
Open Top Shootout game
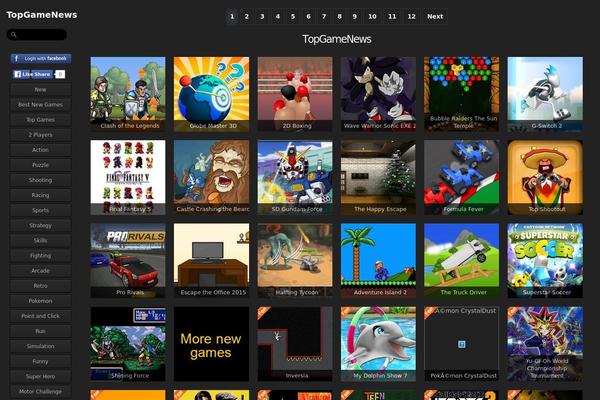point(545,177)
